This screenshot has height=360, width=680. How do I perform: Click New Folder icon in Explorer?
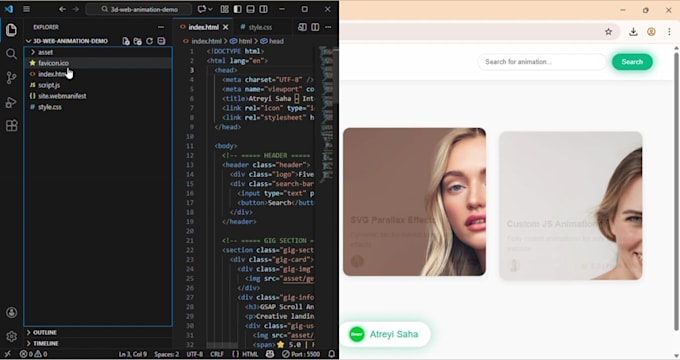137,41
